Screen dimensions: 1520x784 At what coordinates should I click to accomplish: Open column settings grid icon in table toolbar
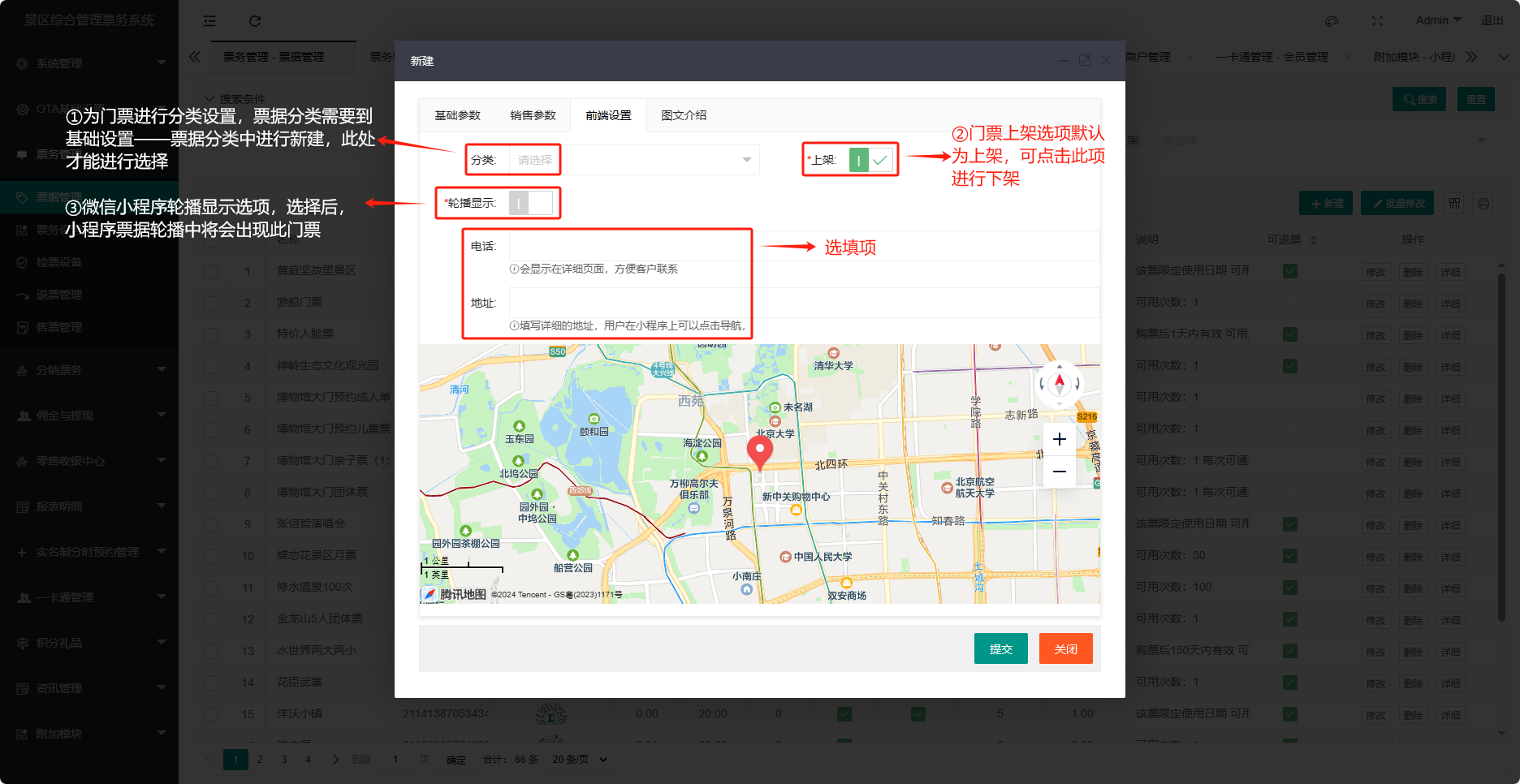click(1455, 204)
